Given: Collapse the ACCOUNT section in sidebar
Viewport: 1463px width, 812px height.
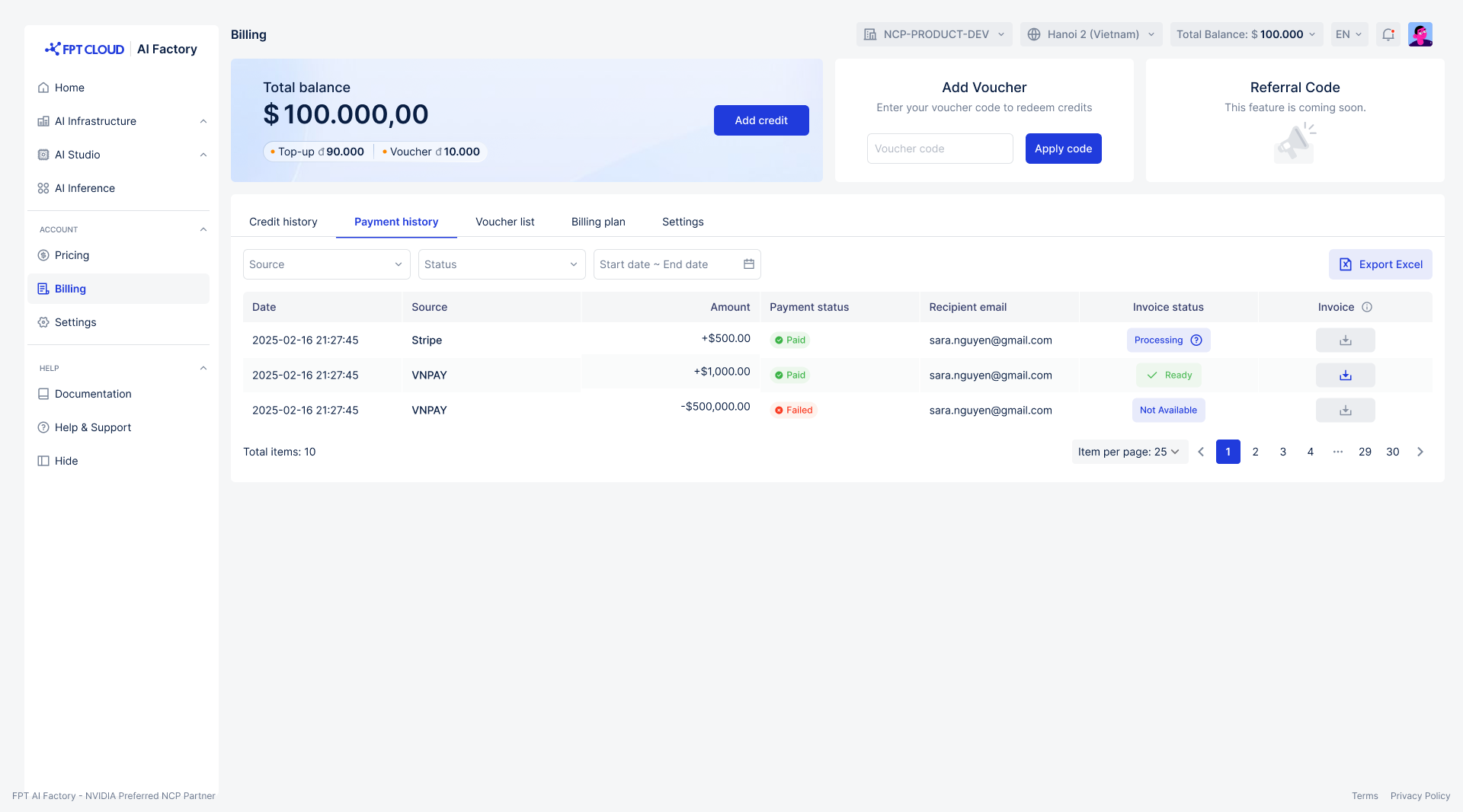Looking at the screenshot, I should click(x=203, y=229).
